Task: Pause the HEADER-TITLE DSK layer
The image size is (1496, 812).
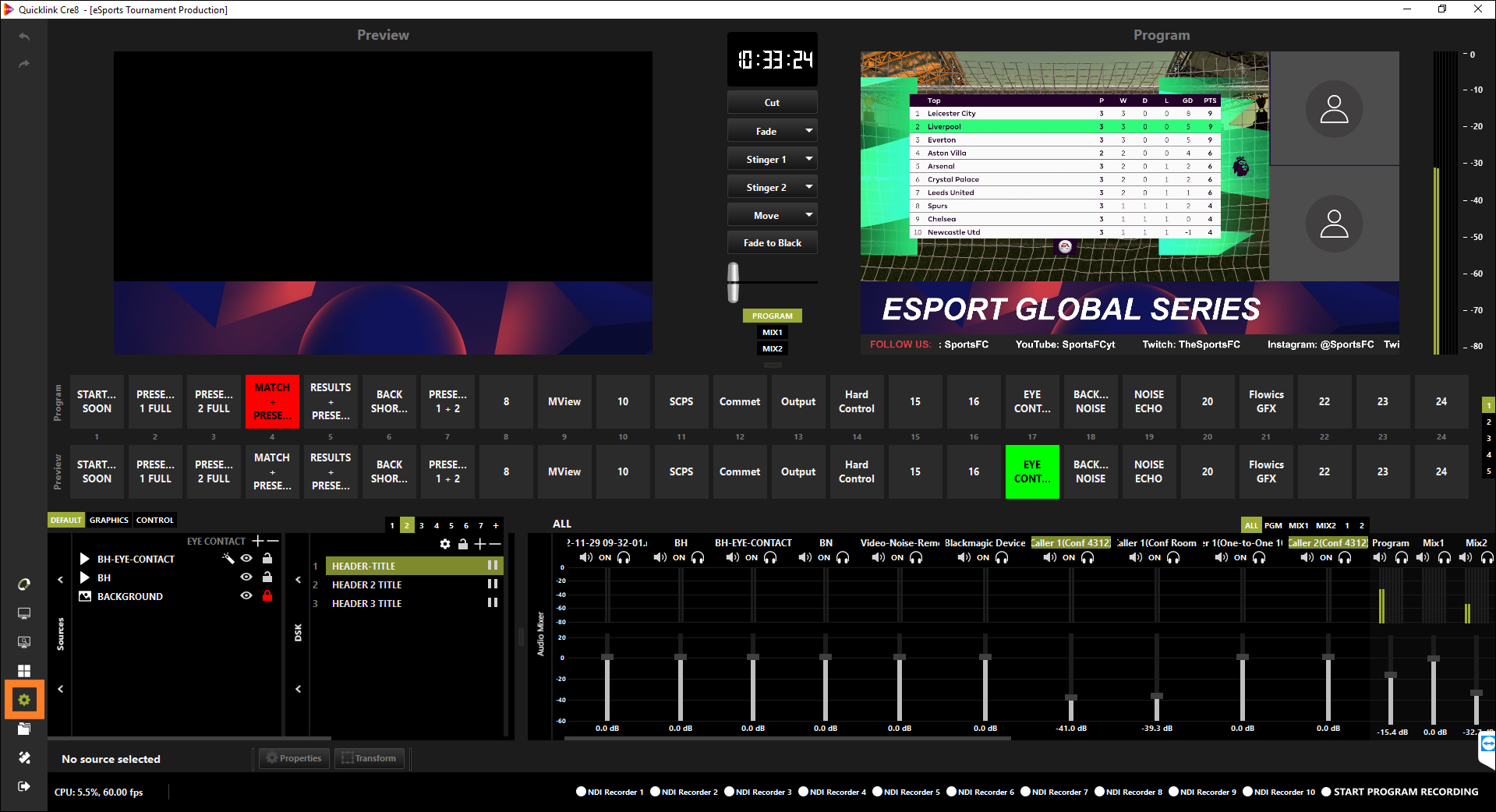Action: coord(493,565)
